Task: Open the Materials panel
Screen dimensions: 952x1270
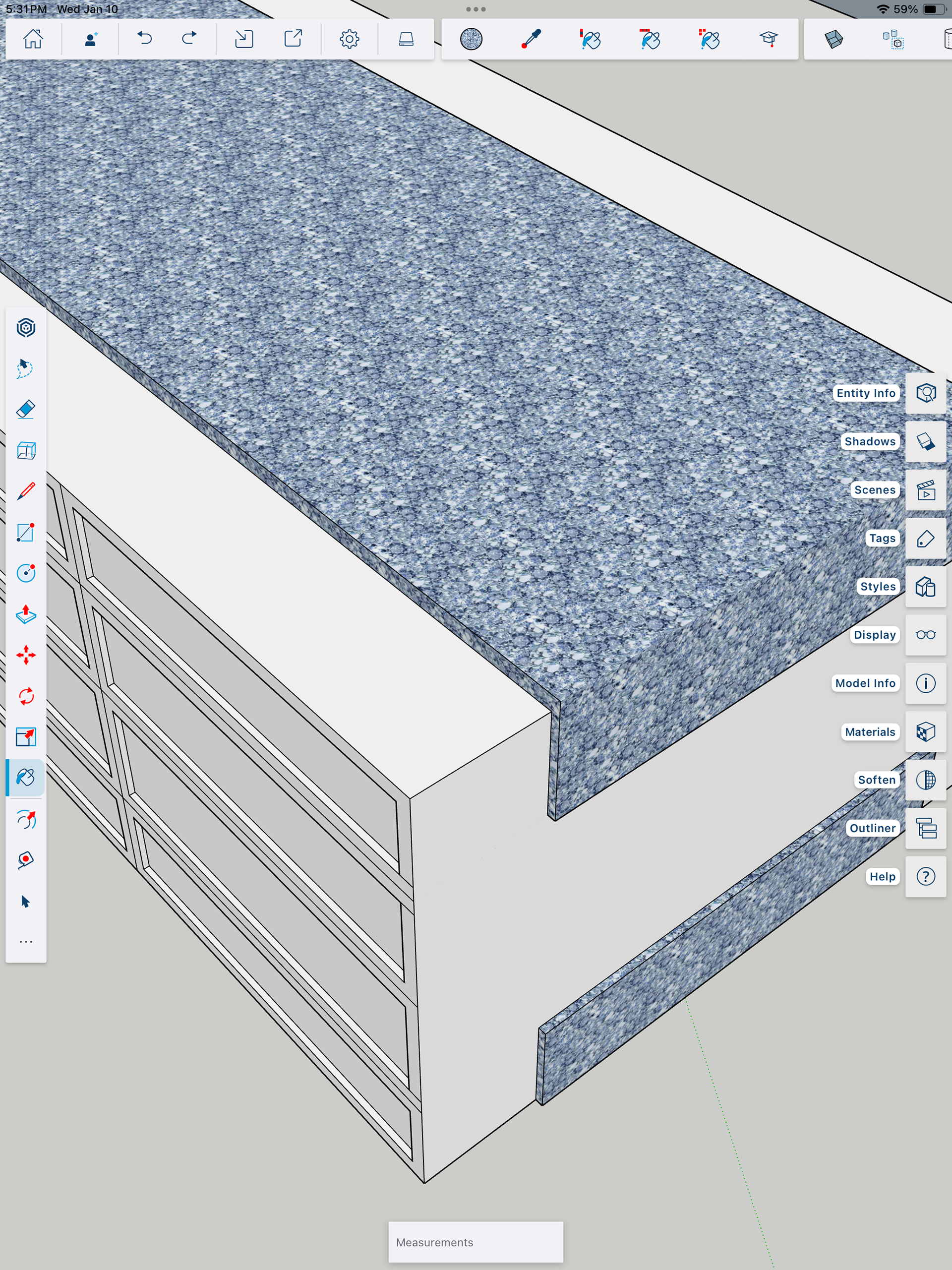Action: tap(926, 731)
